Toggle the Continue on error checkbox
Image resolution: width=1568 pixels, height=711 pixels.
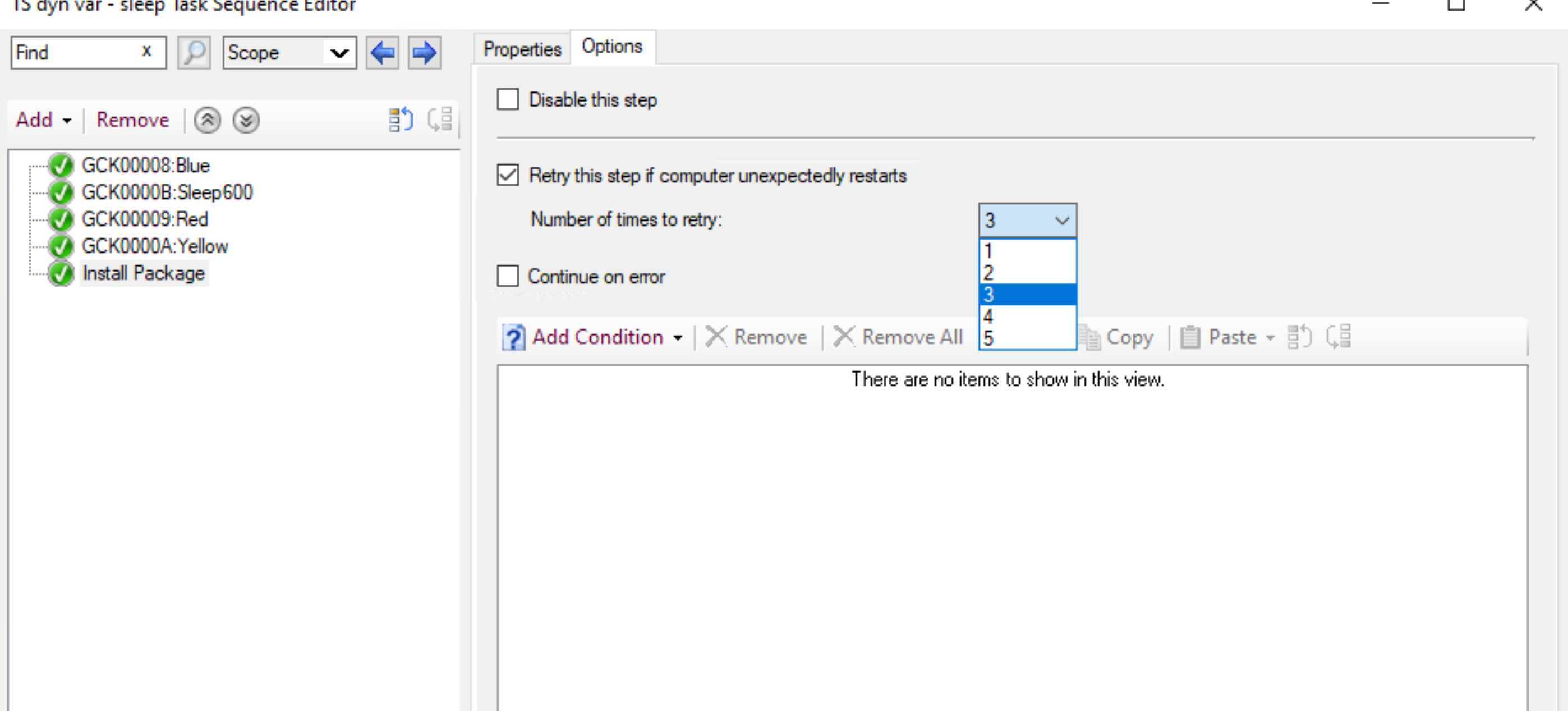(508, 276)
